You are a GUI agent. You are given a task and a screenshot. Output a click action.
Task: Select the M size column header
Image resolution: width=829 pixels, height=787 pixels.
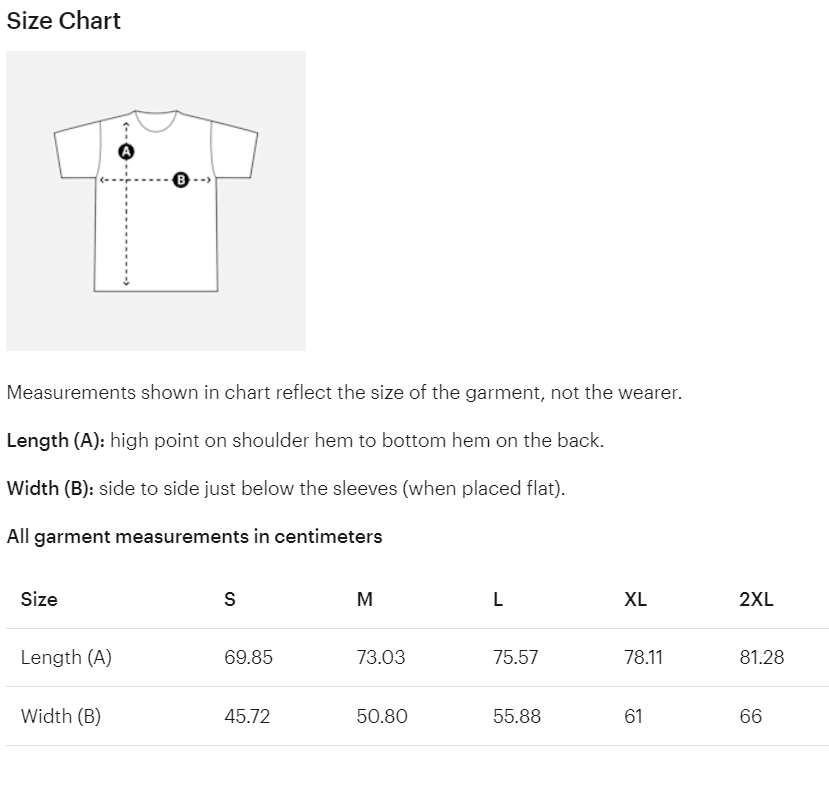[x=365, y=600]
